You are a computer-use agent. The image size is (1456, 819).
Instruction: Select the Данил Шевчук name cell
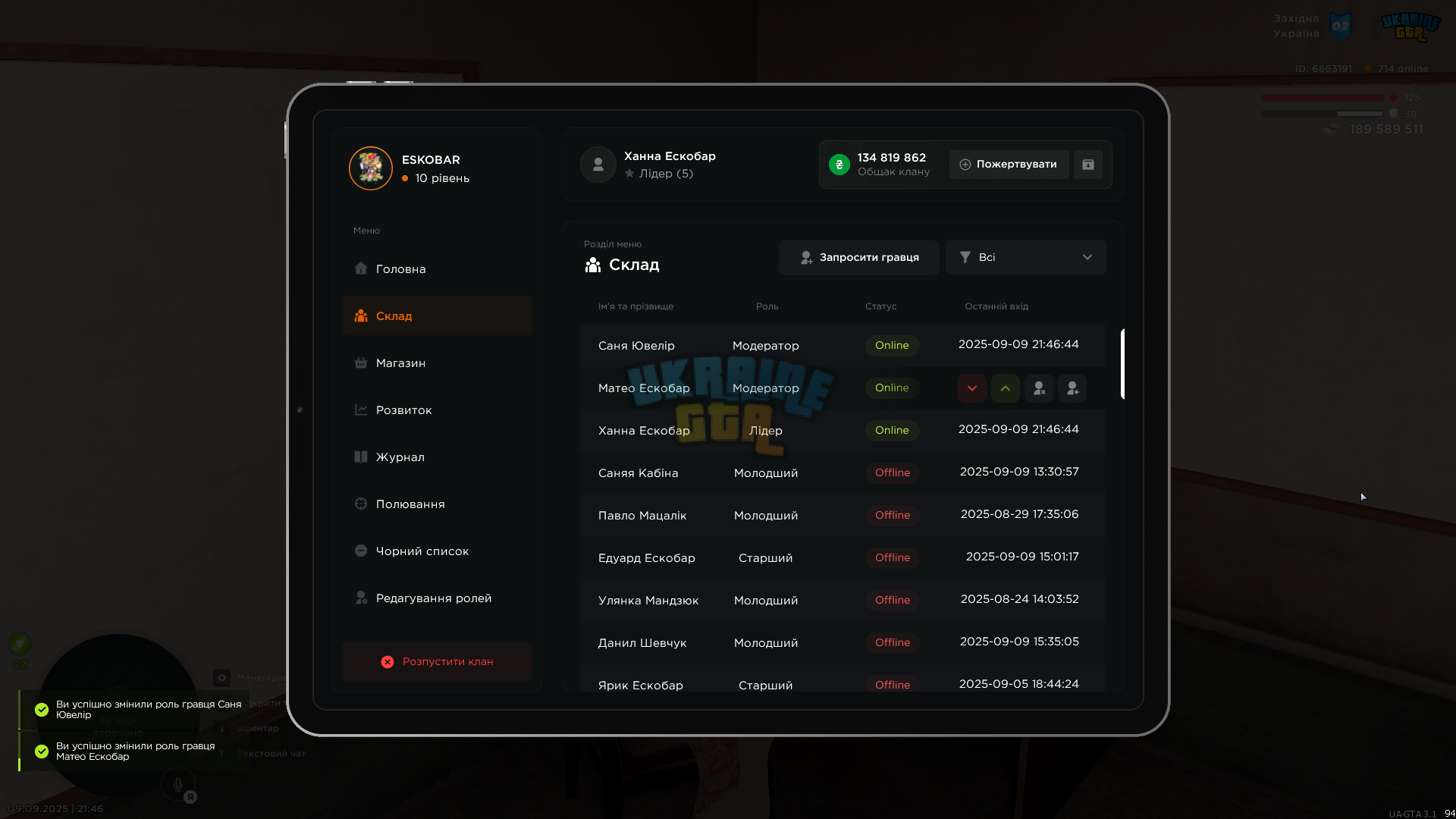click(642, 643)
